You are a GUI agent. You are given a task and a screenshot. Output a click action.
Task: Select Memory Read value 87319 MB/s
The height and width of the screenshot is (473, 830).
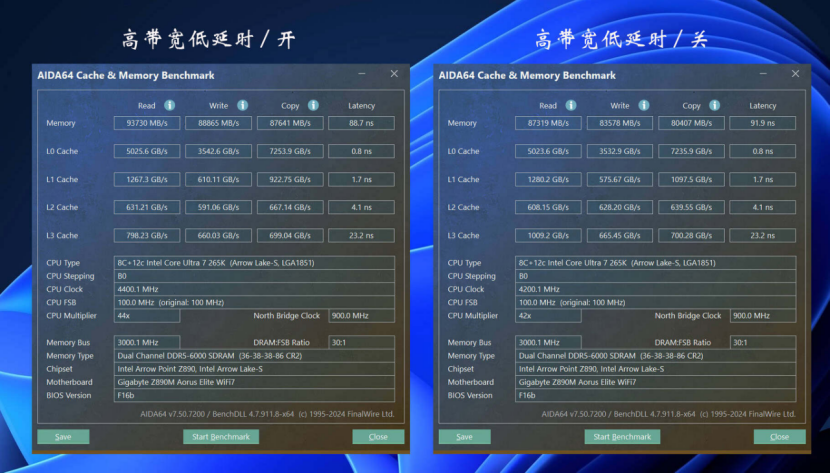pos(548,123)
